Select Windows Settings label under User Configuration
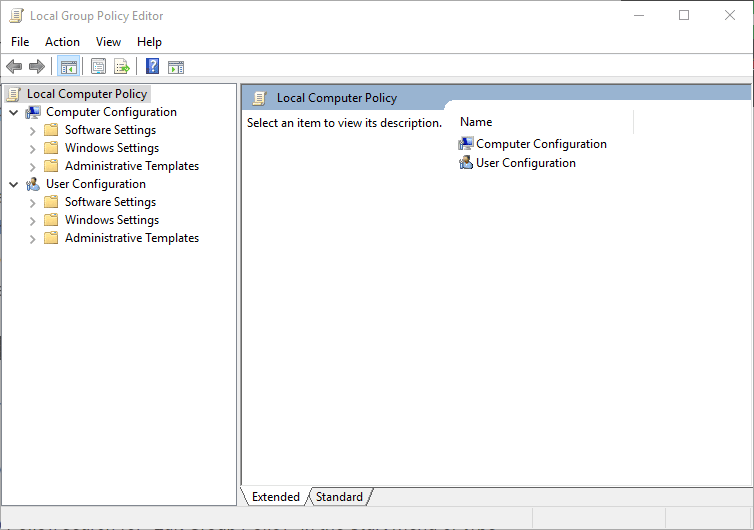 coord(112,220)
